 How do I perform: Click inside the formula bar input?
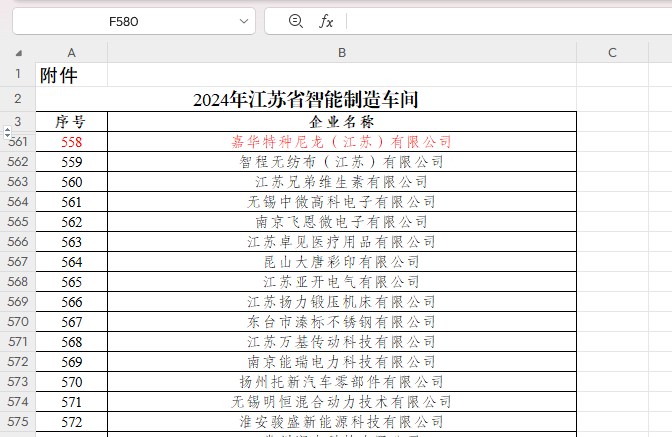pos(500,22)
